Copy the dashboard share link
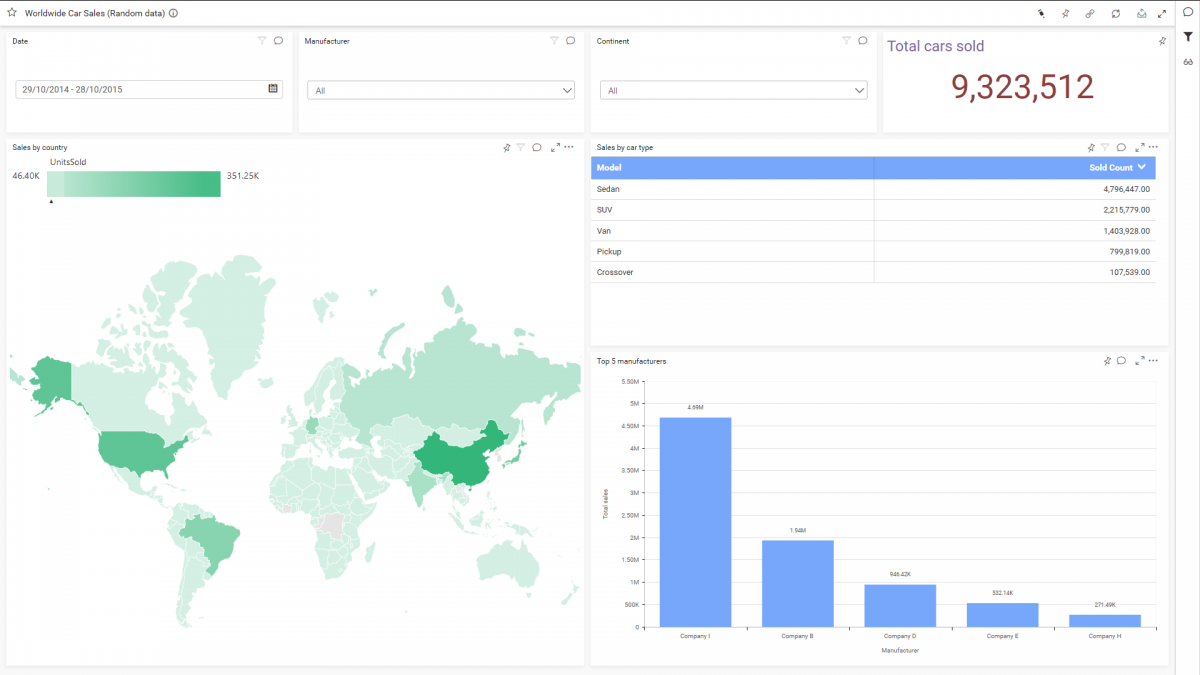Viewport: 1200px width, 675px height. [1090, 13]
